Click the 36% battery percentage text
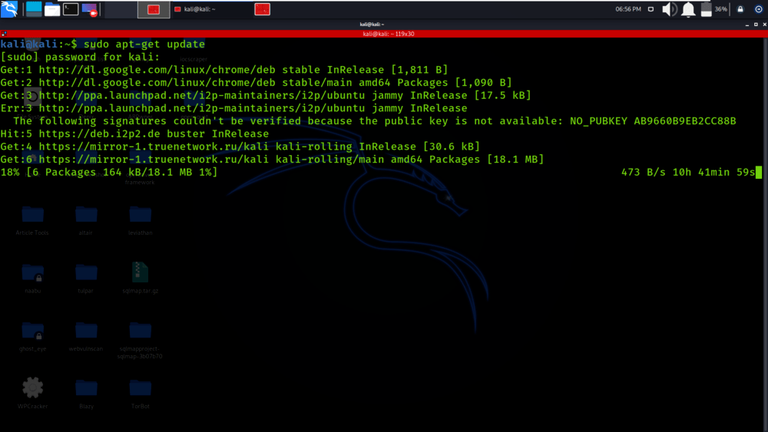This screenshot has width=768, height=432. [720, 9]
